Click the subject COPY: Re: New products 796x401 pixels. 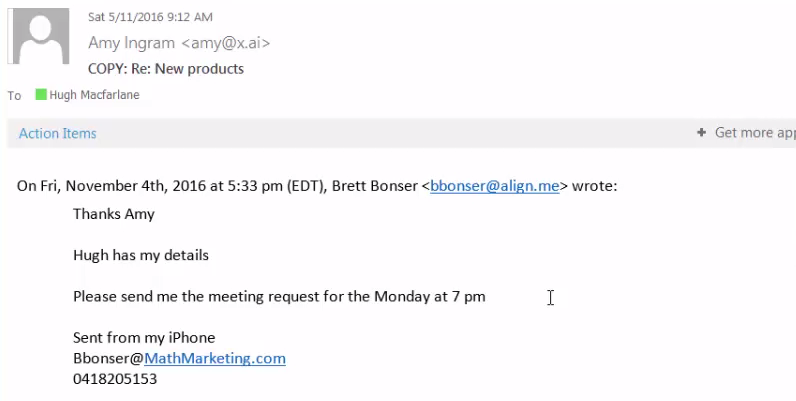coord(166,69)
